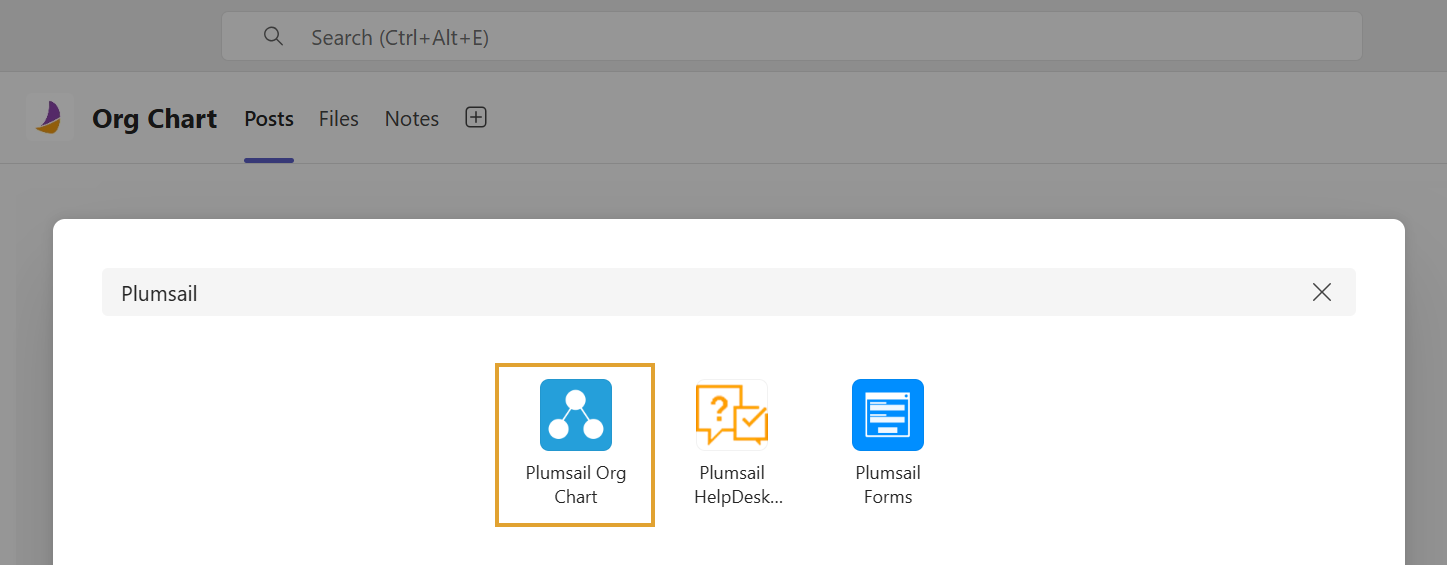
Task: Click the Org Chart channel title
Action: pos(155,119)
